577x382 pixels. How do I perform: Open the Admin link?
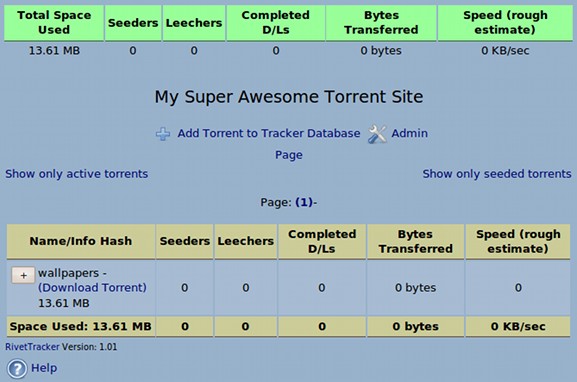coord(410,133)
